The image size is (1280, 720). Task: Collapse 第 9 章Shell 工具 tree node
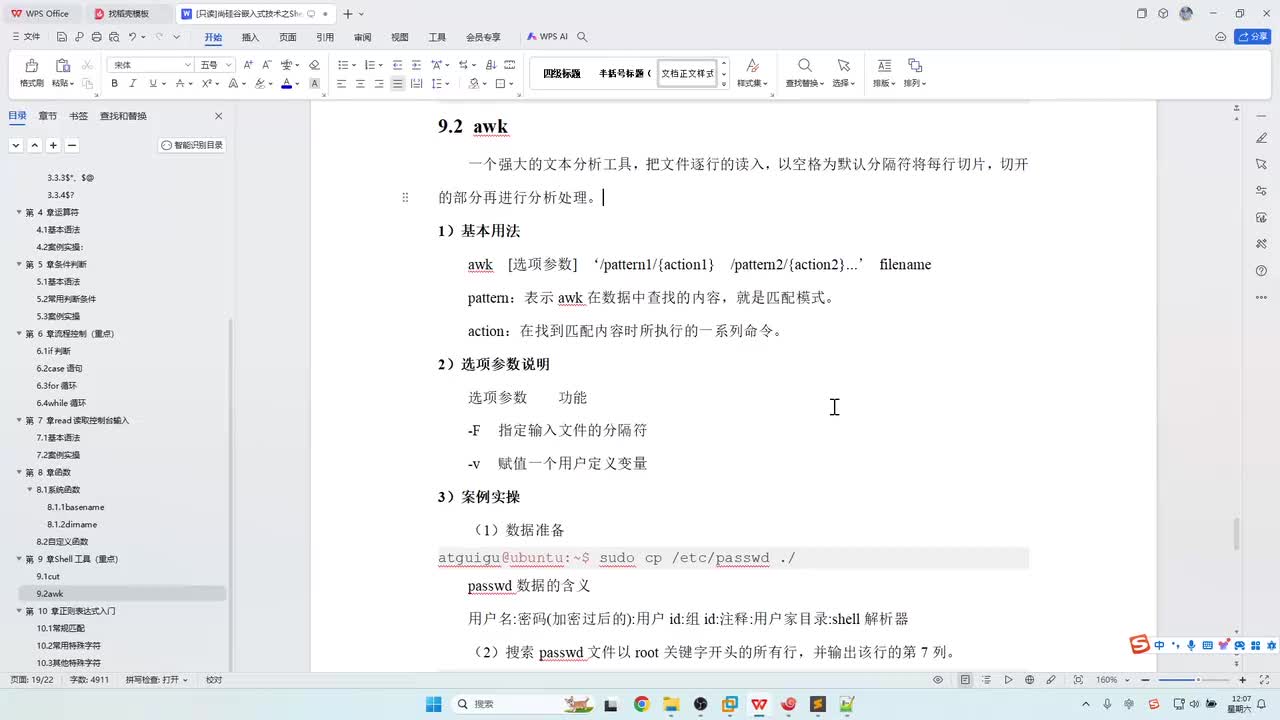[19, 559]
